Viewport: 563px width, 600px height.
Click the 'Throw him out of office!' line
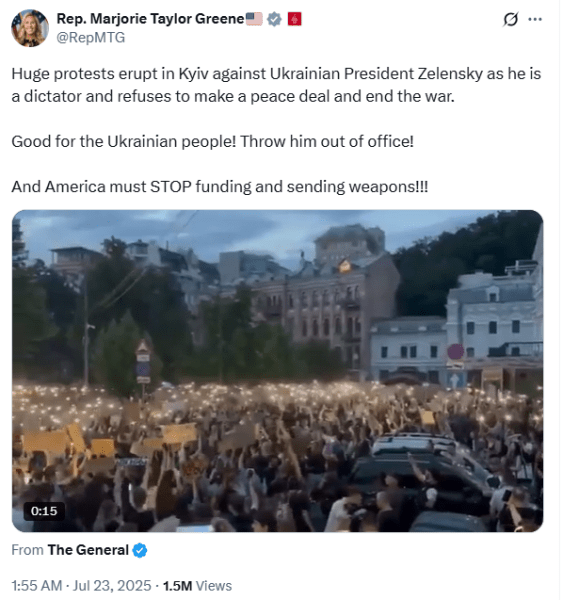pos(327,142)
